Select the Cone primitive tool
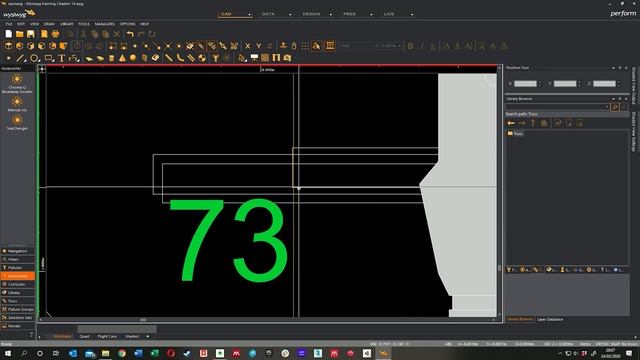The width and height of the screenshot is (640, 360). [122, 58]
